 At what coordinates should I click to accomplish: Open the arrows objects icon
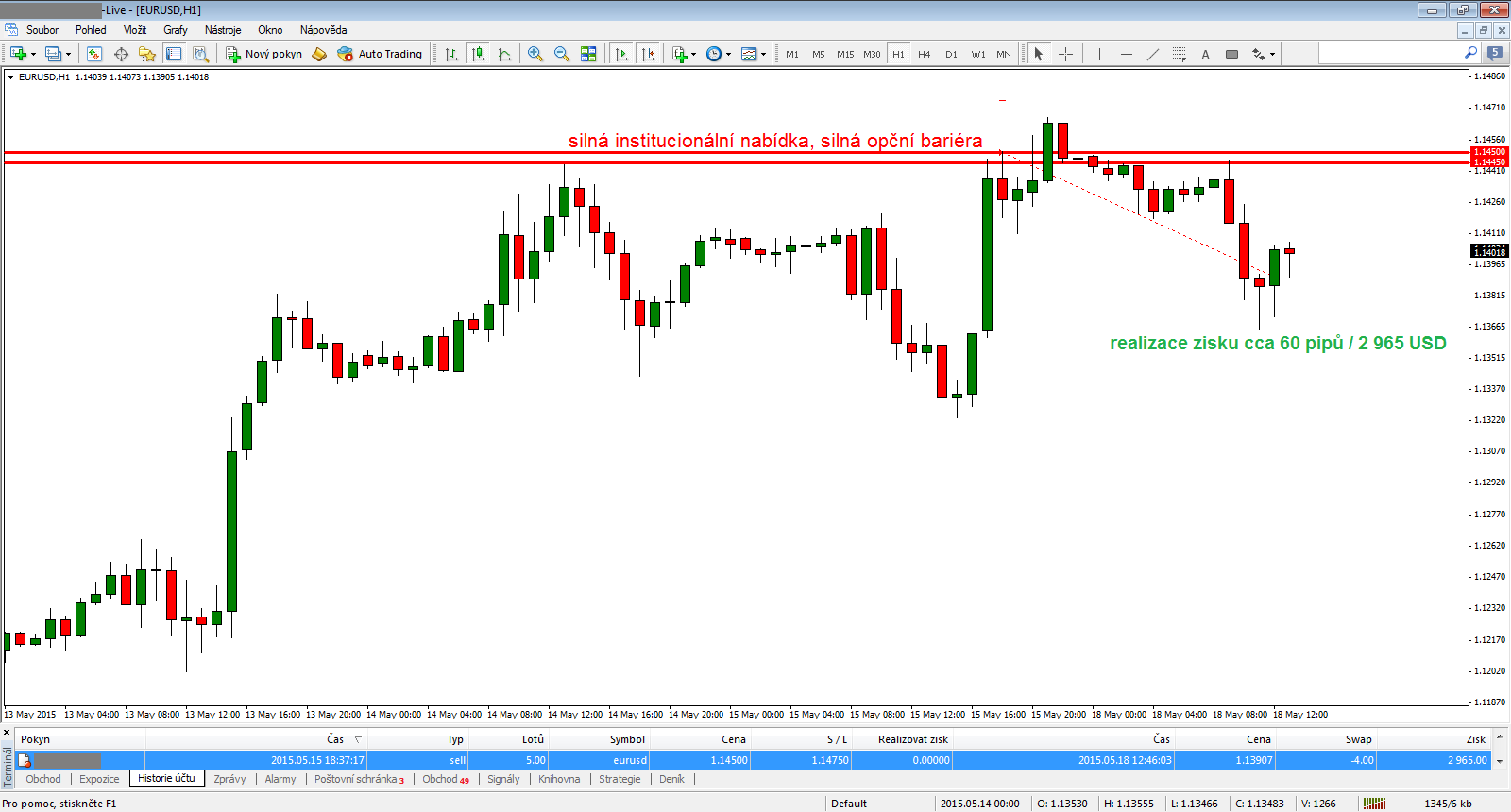pyautogui.click(x=1258, y=54)
